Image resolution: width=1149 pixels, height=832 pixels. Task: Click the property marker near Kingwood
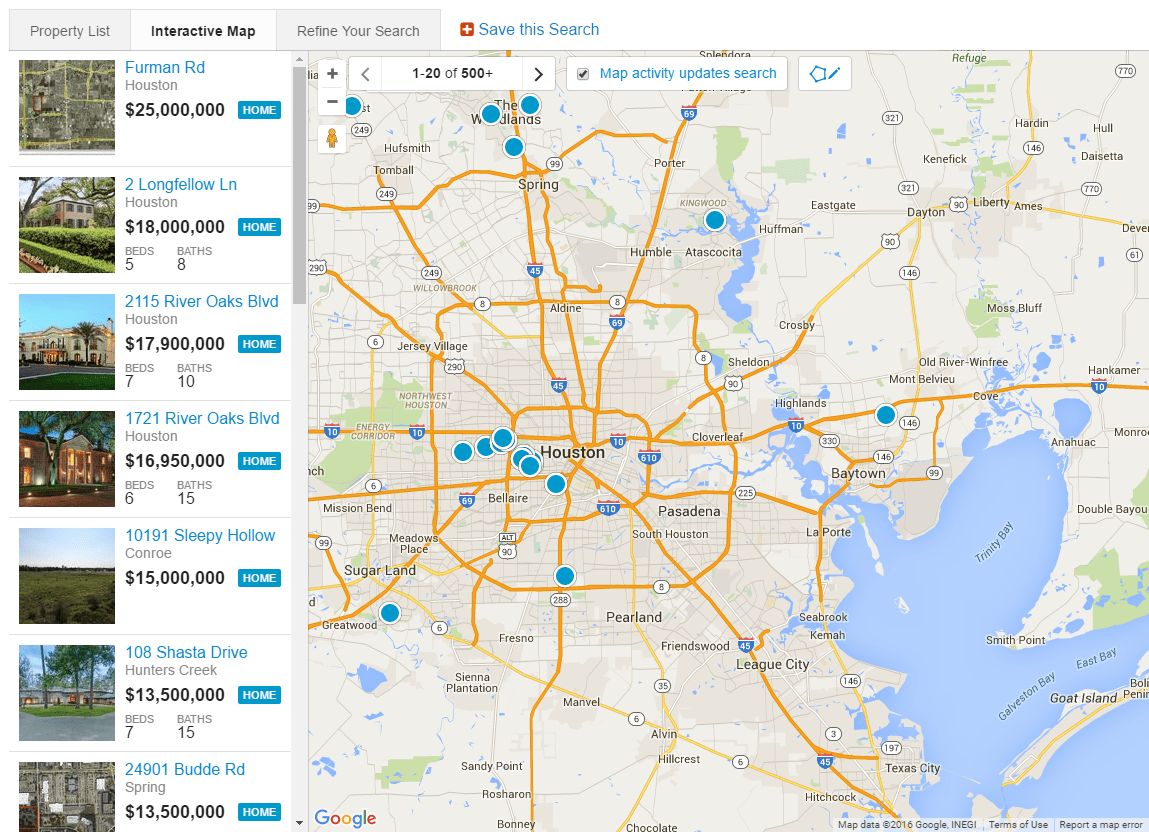click(714, 219)
